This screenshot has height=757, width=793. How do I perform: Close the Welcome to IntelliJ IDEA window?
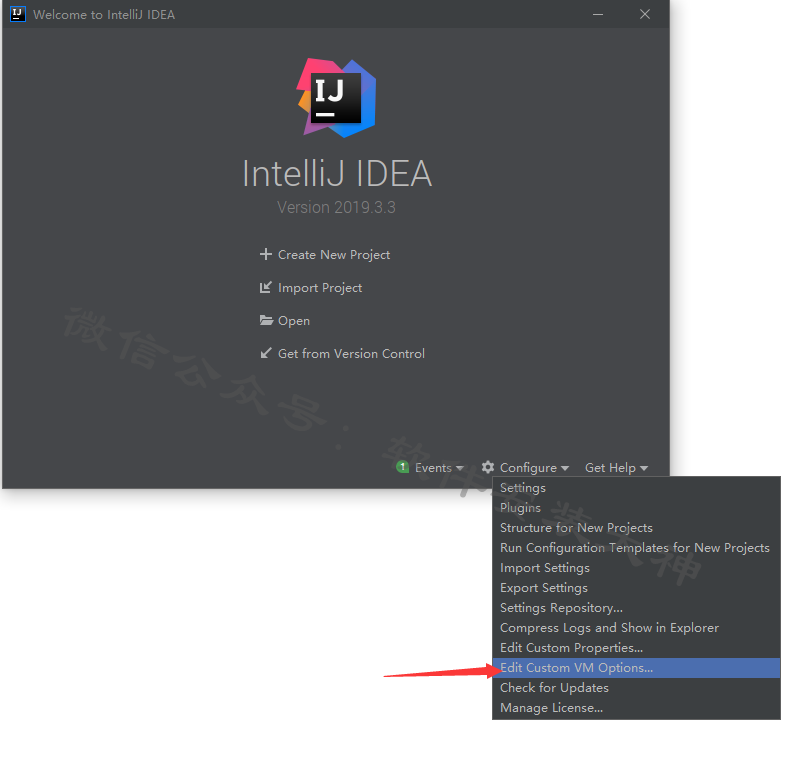(x=645, y=14)
